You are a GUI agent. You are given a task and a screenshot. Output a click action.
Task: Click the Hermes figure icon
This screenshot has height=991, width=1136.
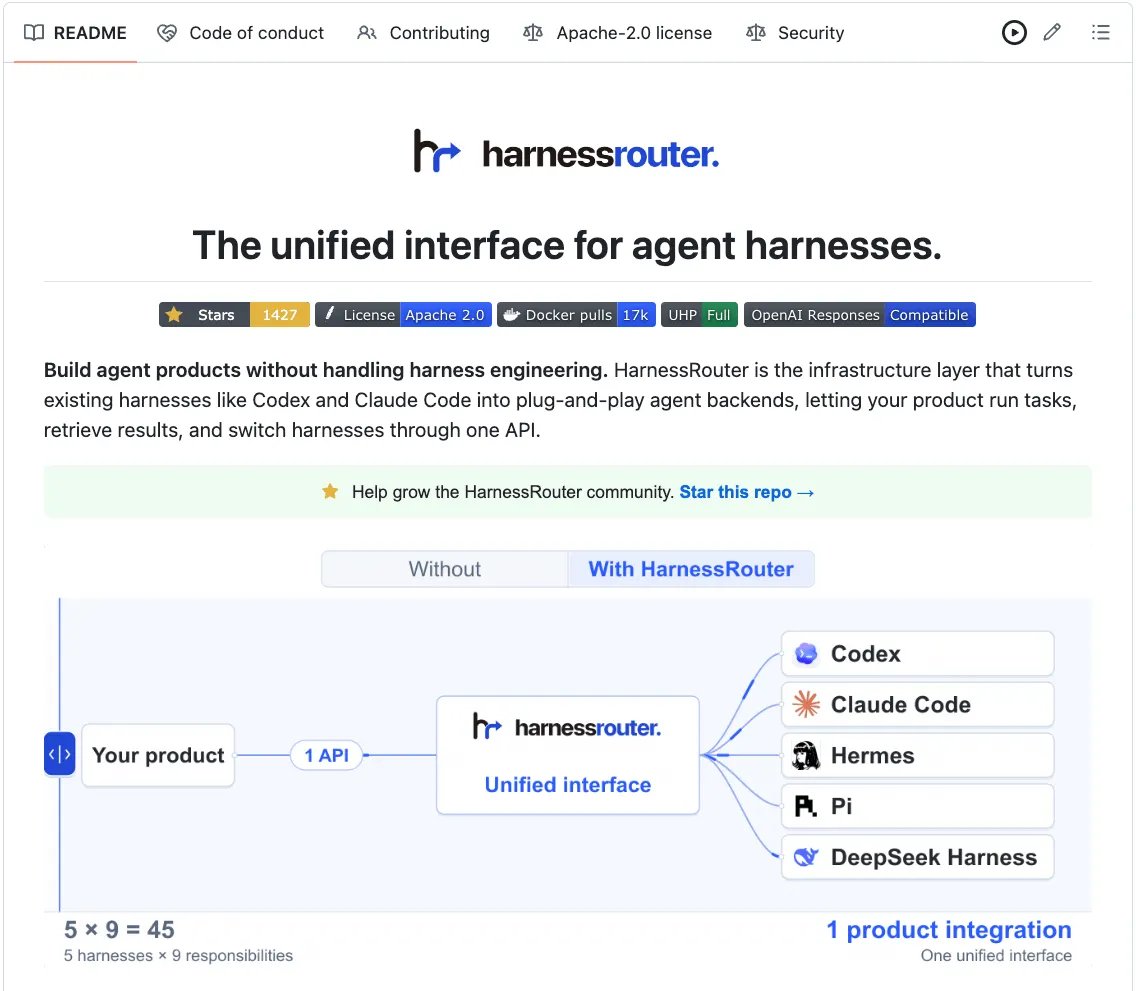806,756
